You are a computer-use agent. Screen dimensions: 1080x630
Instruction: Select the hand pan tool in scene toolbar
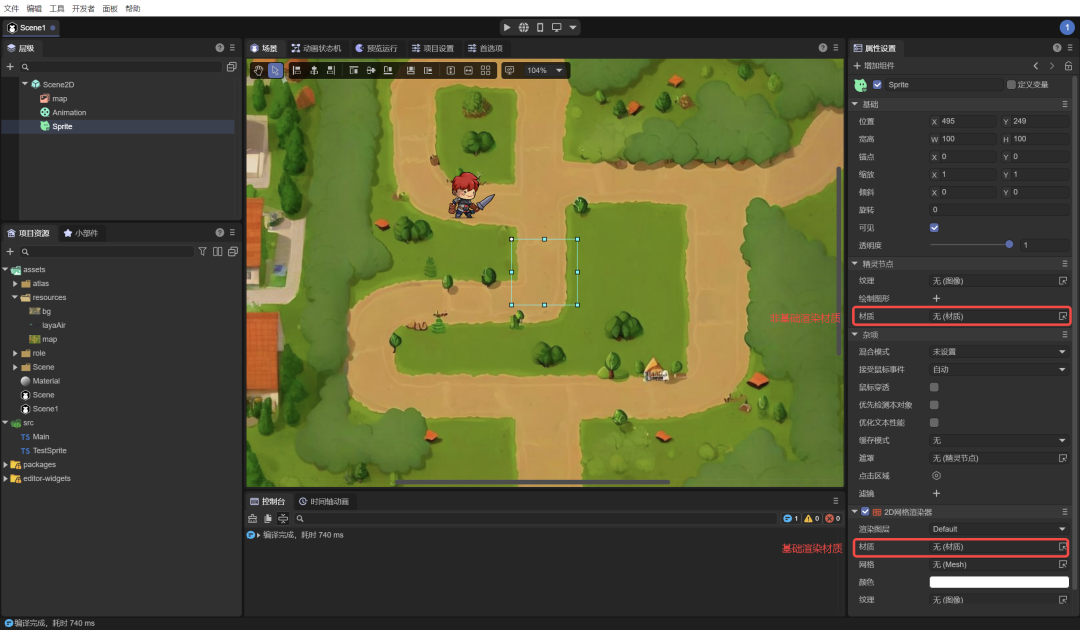pyautogui.click(x=258, y=70)
